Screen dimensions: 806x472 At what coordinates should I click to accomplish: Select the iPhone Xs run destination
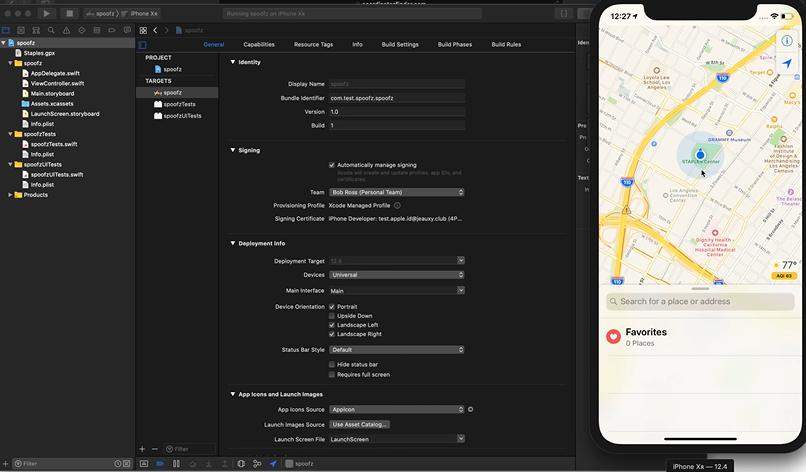(140, 13)
